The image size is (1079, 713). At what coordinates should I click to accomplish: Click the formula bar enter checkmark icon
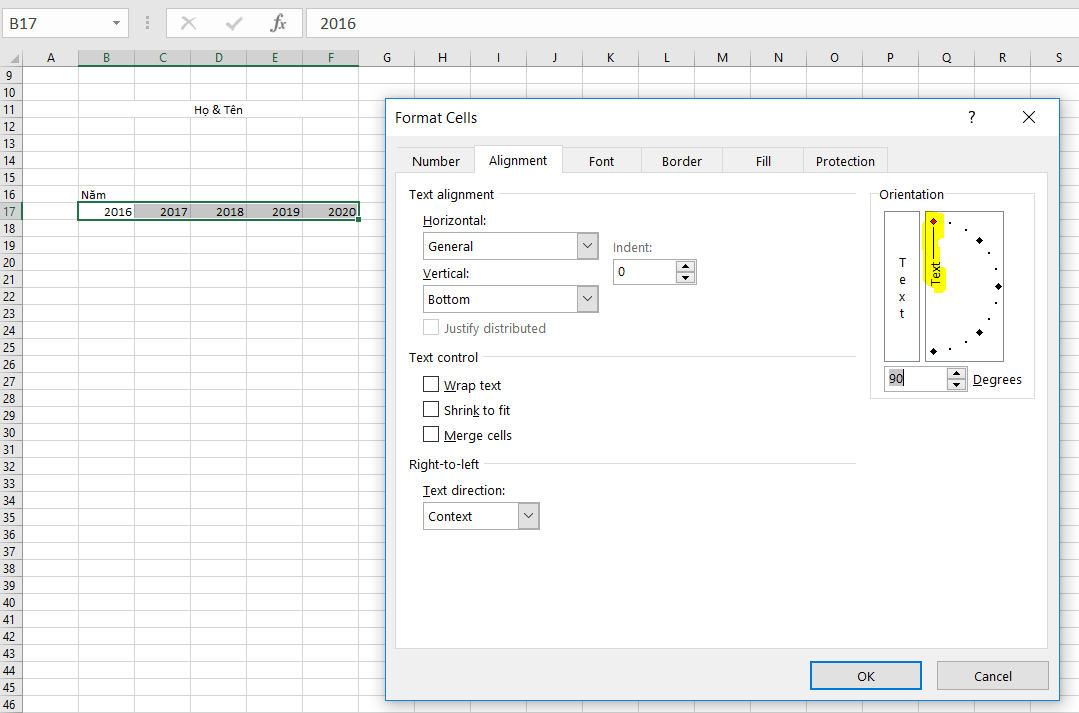tap(234, 23)
